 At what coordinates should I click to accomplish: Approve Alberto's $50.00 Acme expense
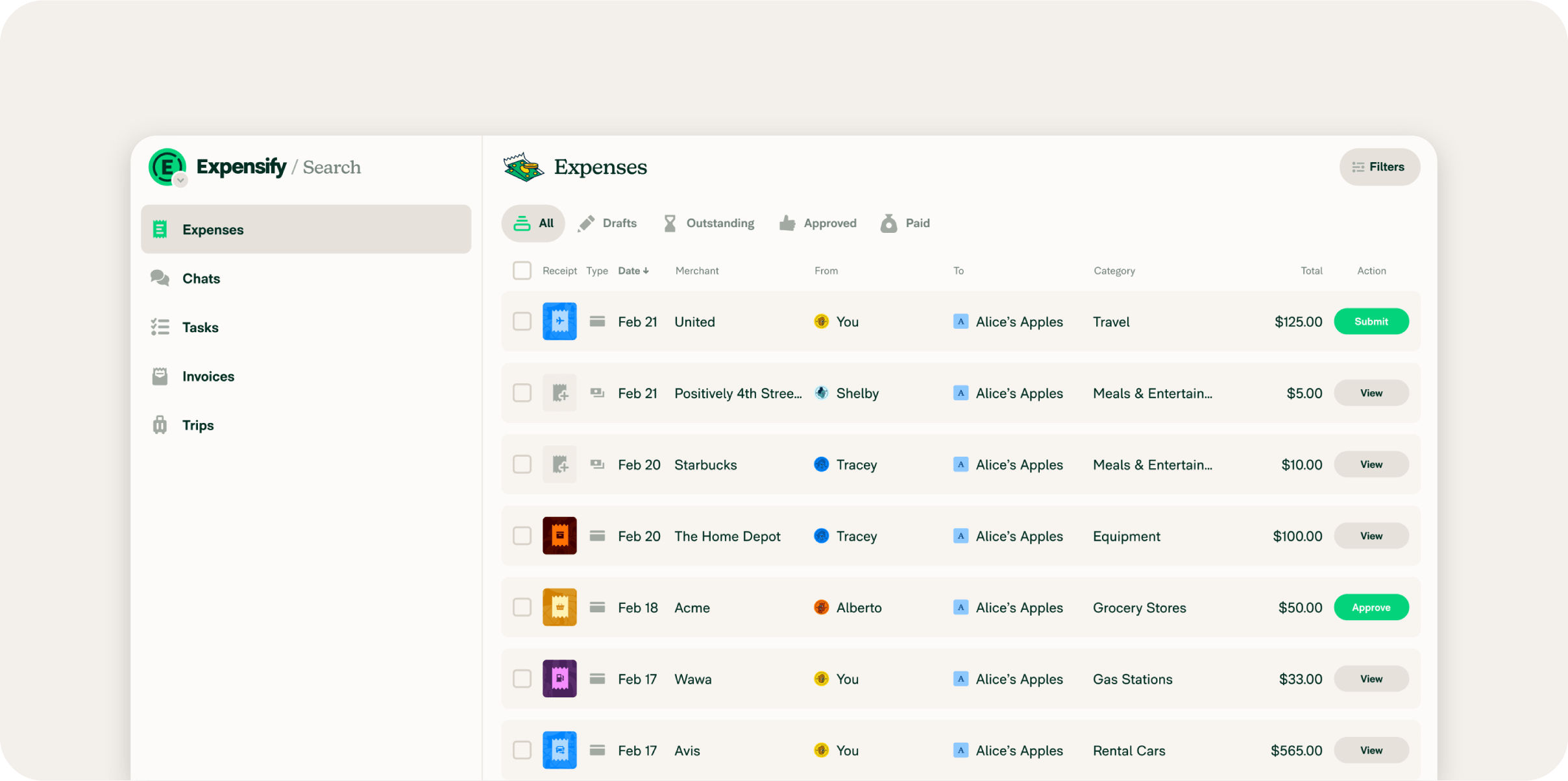click(1371, 607)
